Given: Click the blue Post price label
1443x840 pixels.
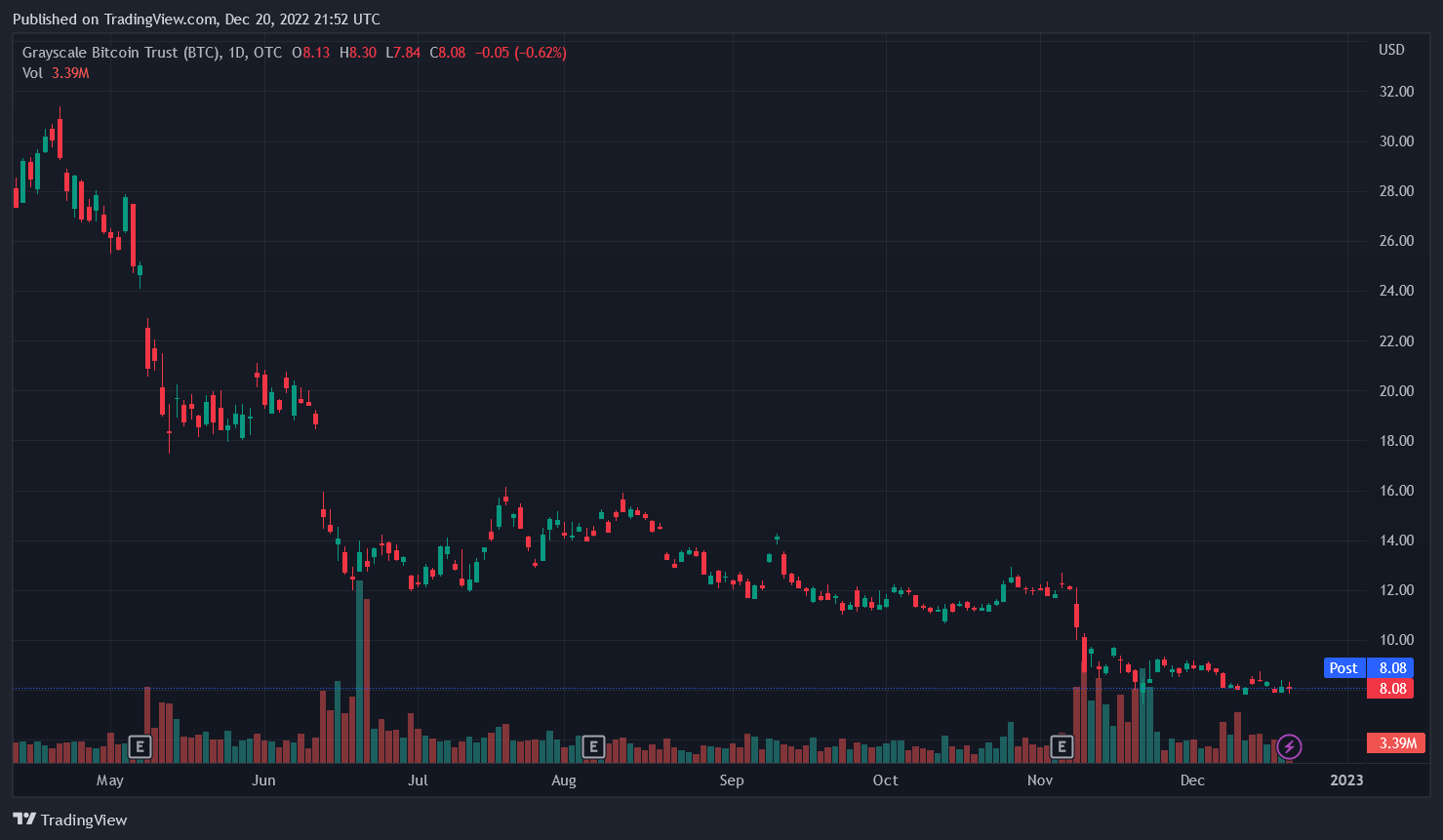Looking at the screenshot, I should (x=1343, y=668).
